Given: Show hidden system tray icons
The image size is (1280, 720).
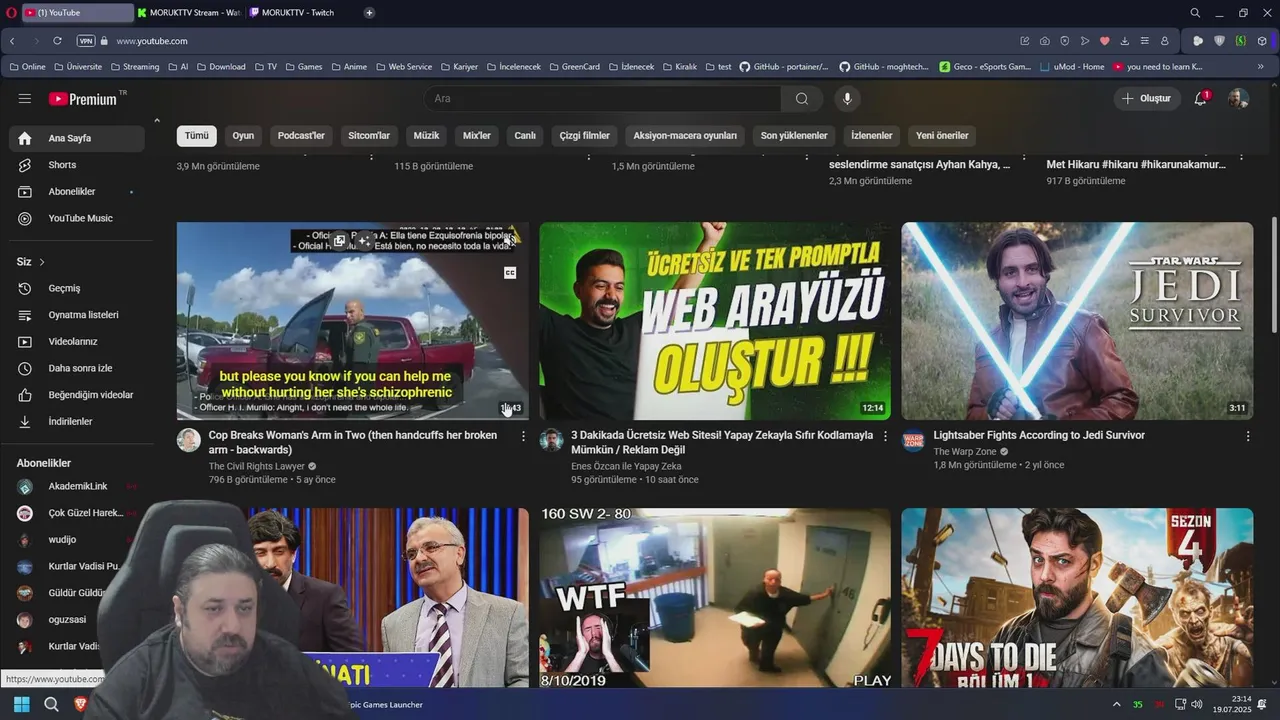Looking at the screenshot, I should tap(1116, 705).
